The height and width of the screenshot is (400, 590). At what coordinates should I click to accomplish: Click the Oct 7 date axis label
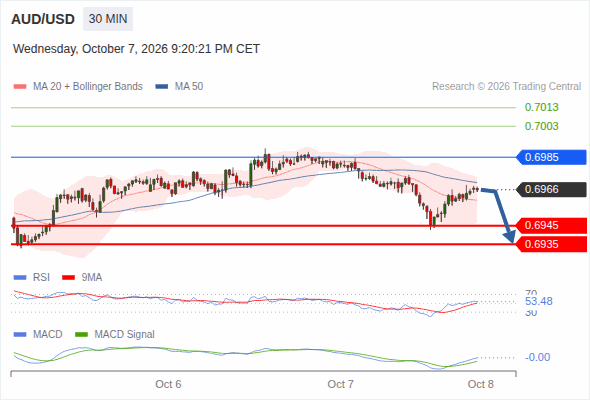341,384
